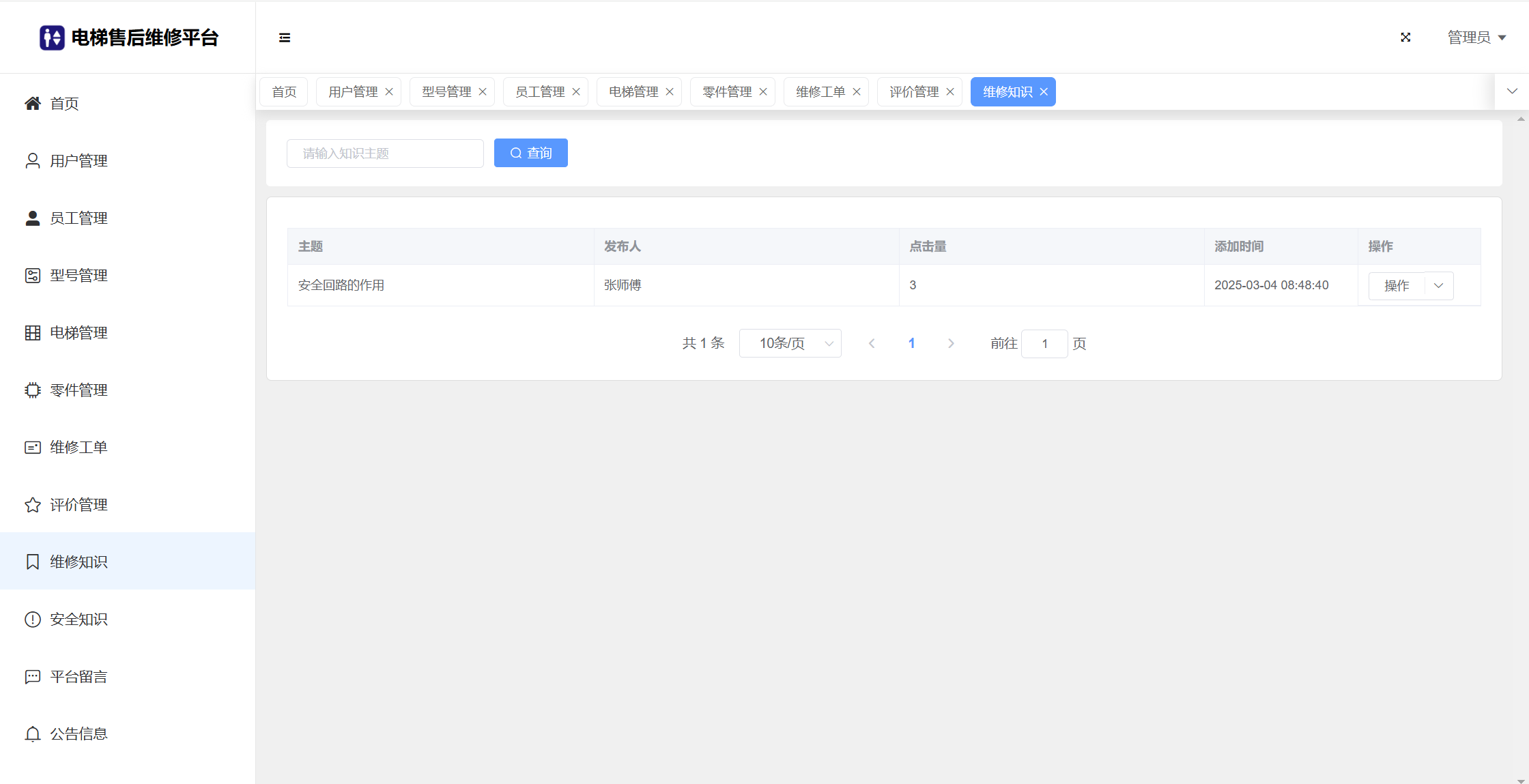Expand the tabs overflow chevron

click(x=1512, y=91)
